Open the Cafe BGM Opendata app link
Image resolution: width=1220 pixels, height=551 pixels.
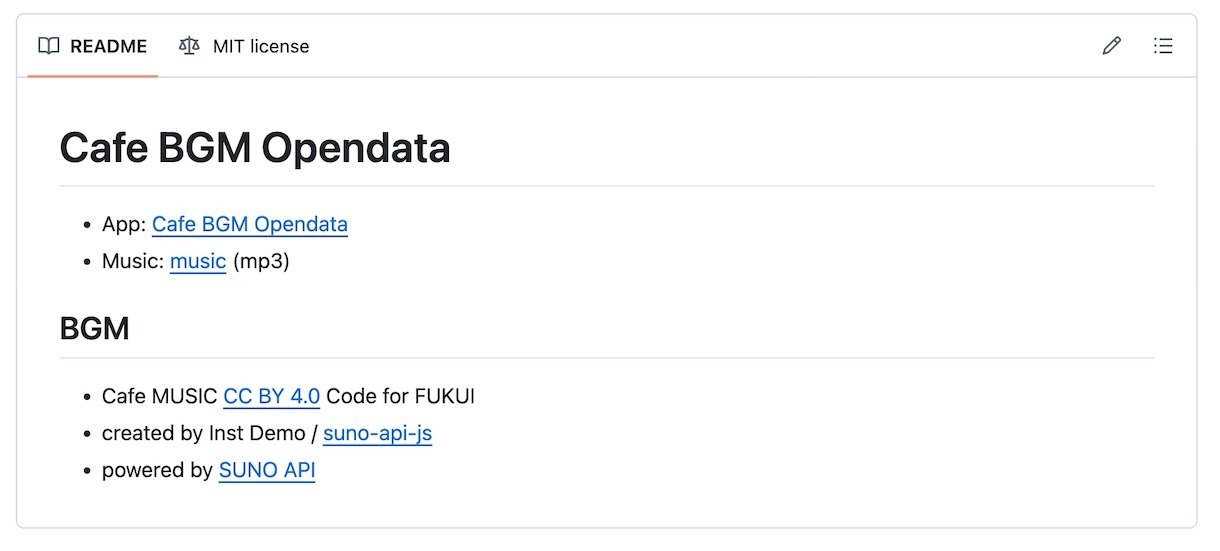click(x=250, y=224)
